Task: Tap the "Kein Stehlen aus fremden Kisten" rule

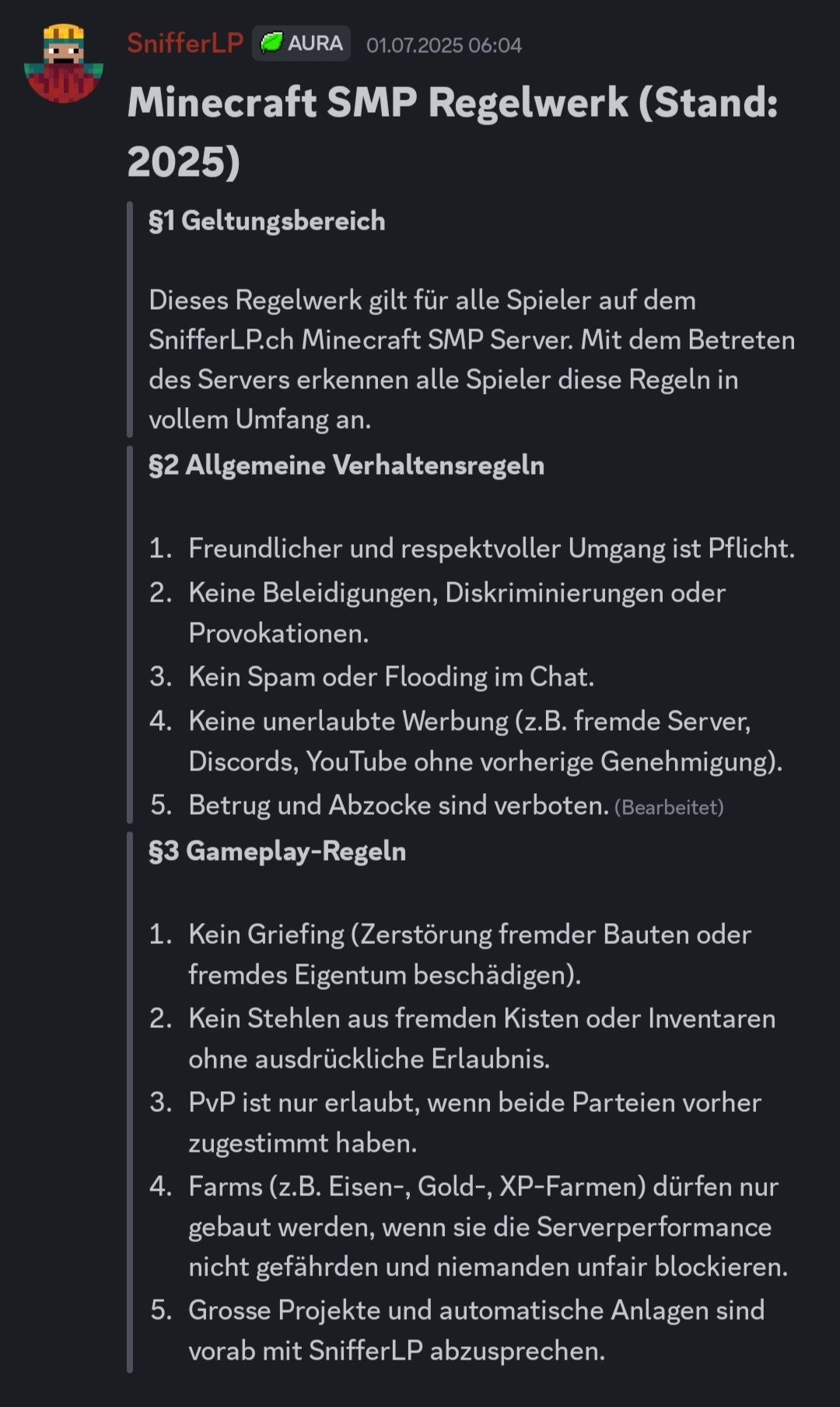Action: (x=481, y=1038)
